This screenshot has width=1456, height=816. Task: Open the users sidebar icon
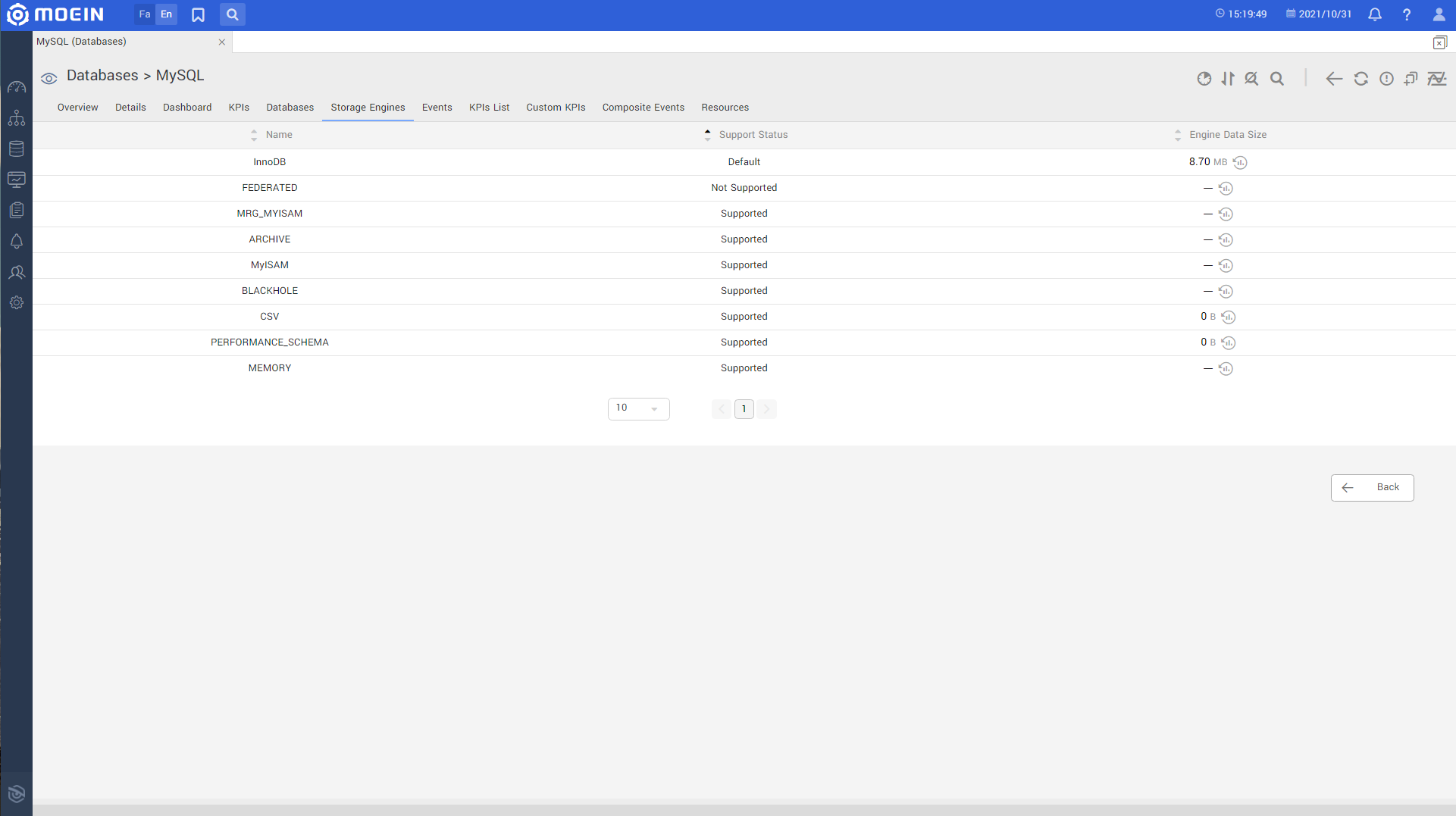[17, 272]
